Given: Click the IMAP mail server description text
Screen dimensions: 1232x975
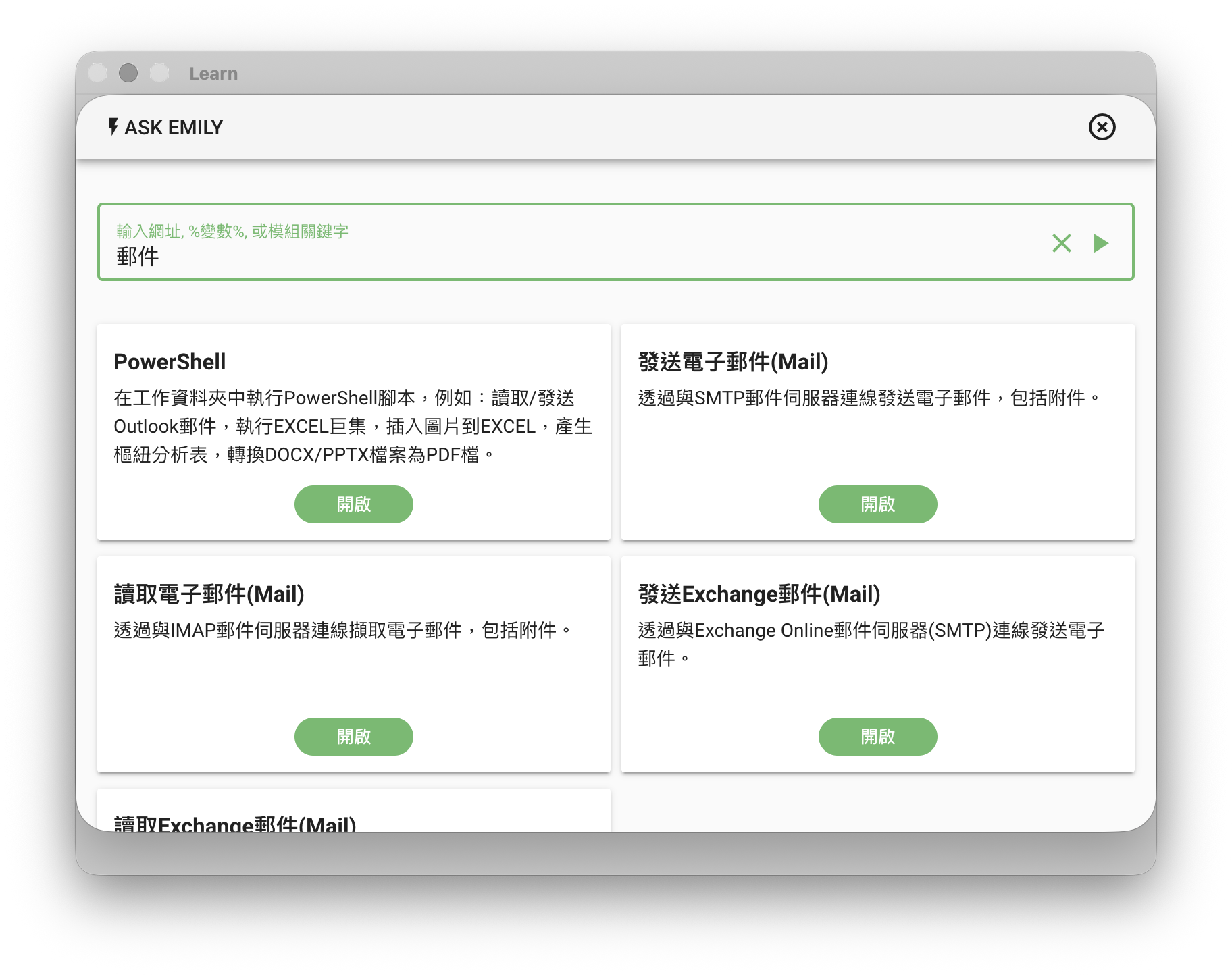Looking at the screenshot, I should click(x=342, y=631).
